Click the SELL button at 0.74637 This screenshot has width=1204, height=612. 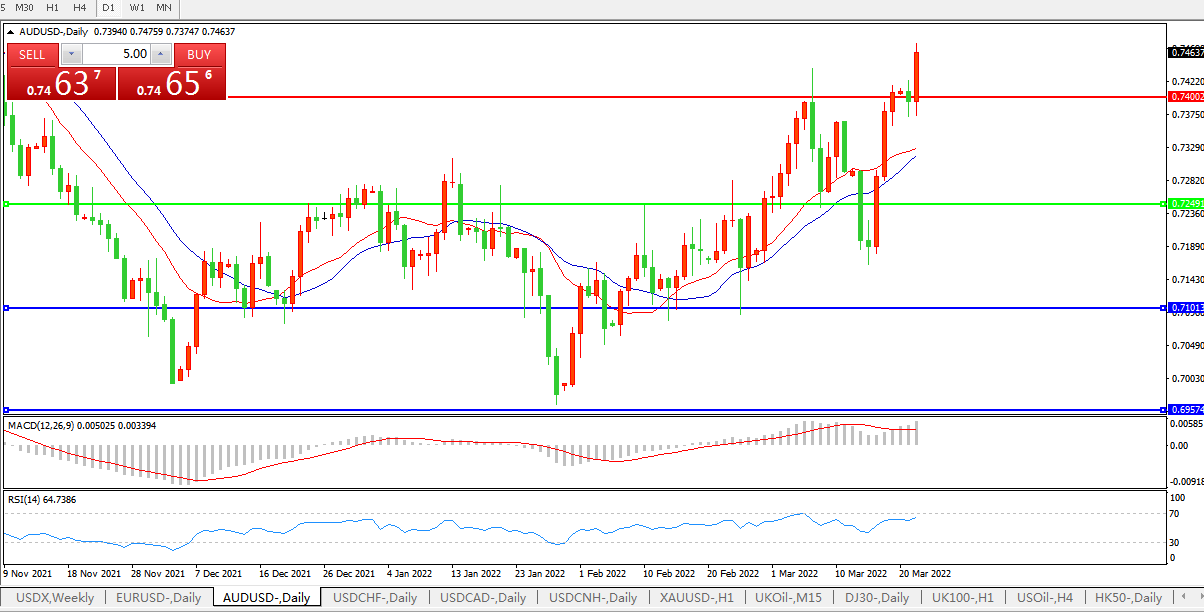click(x=32, y=54)
